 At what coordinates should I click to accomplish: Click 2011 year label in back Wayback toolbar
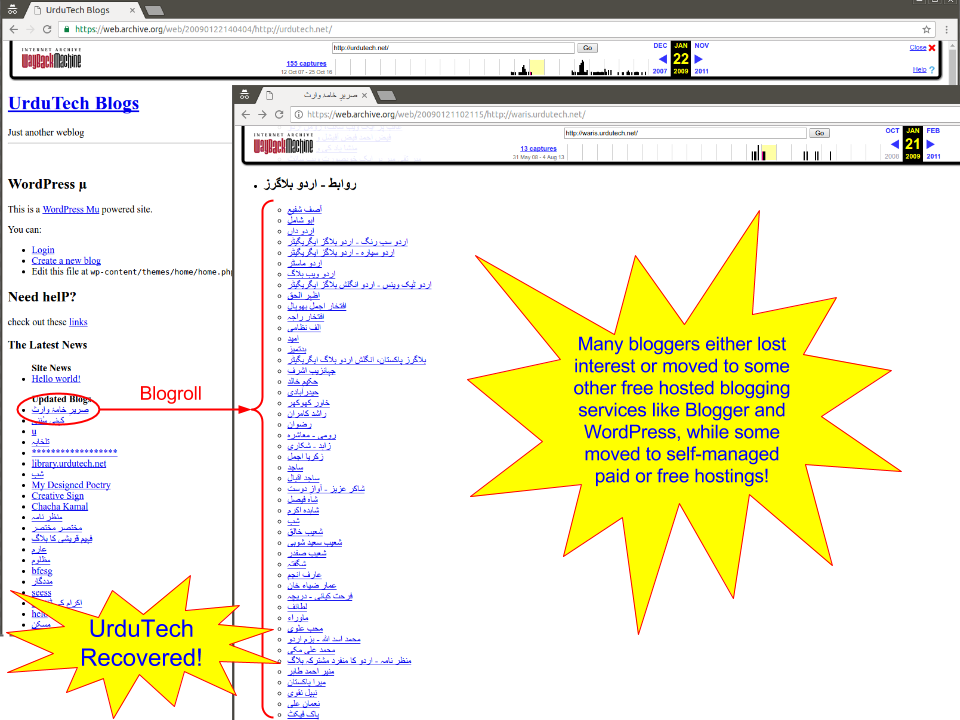tap(702, 71)
